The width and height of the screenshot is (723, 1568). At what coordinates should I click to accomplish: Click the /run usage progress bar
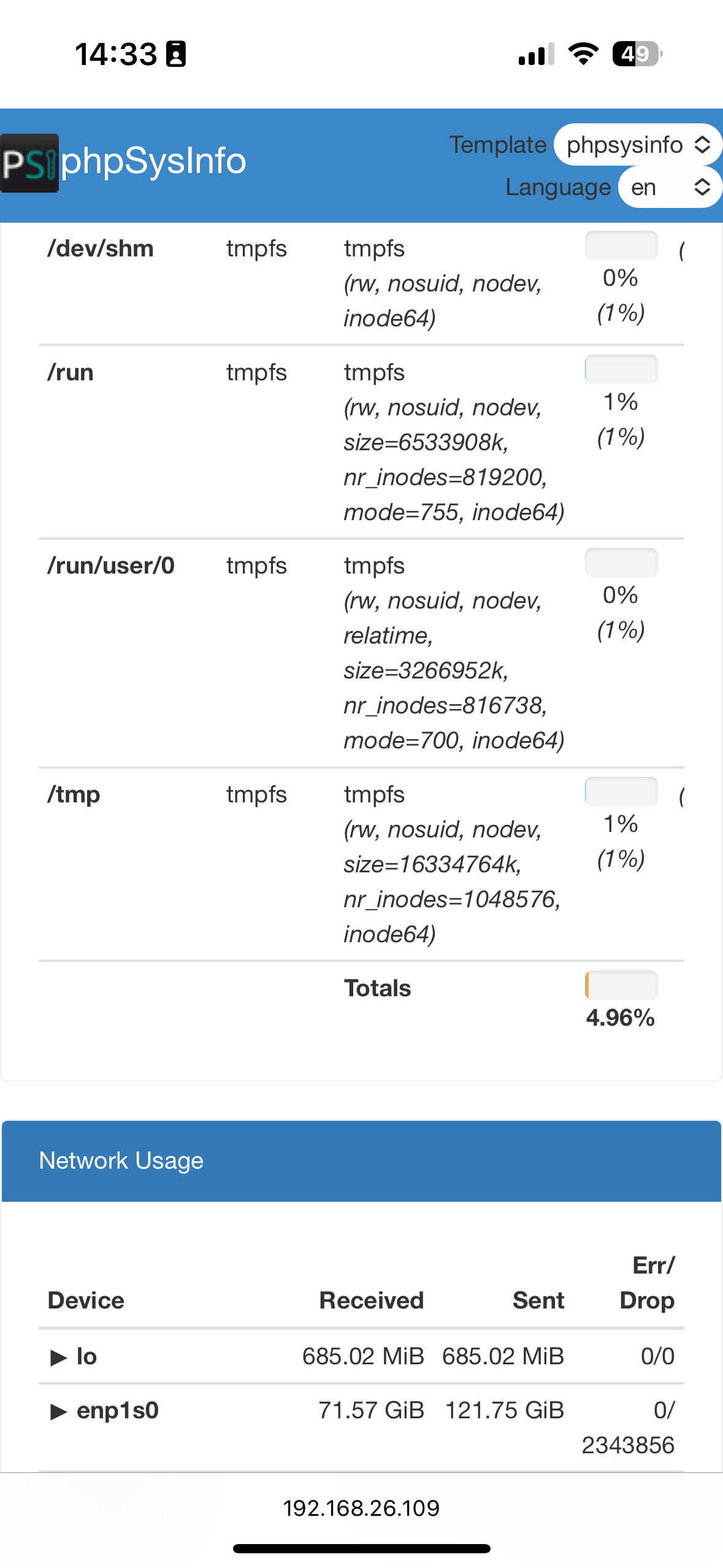[x=621, y=369]
